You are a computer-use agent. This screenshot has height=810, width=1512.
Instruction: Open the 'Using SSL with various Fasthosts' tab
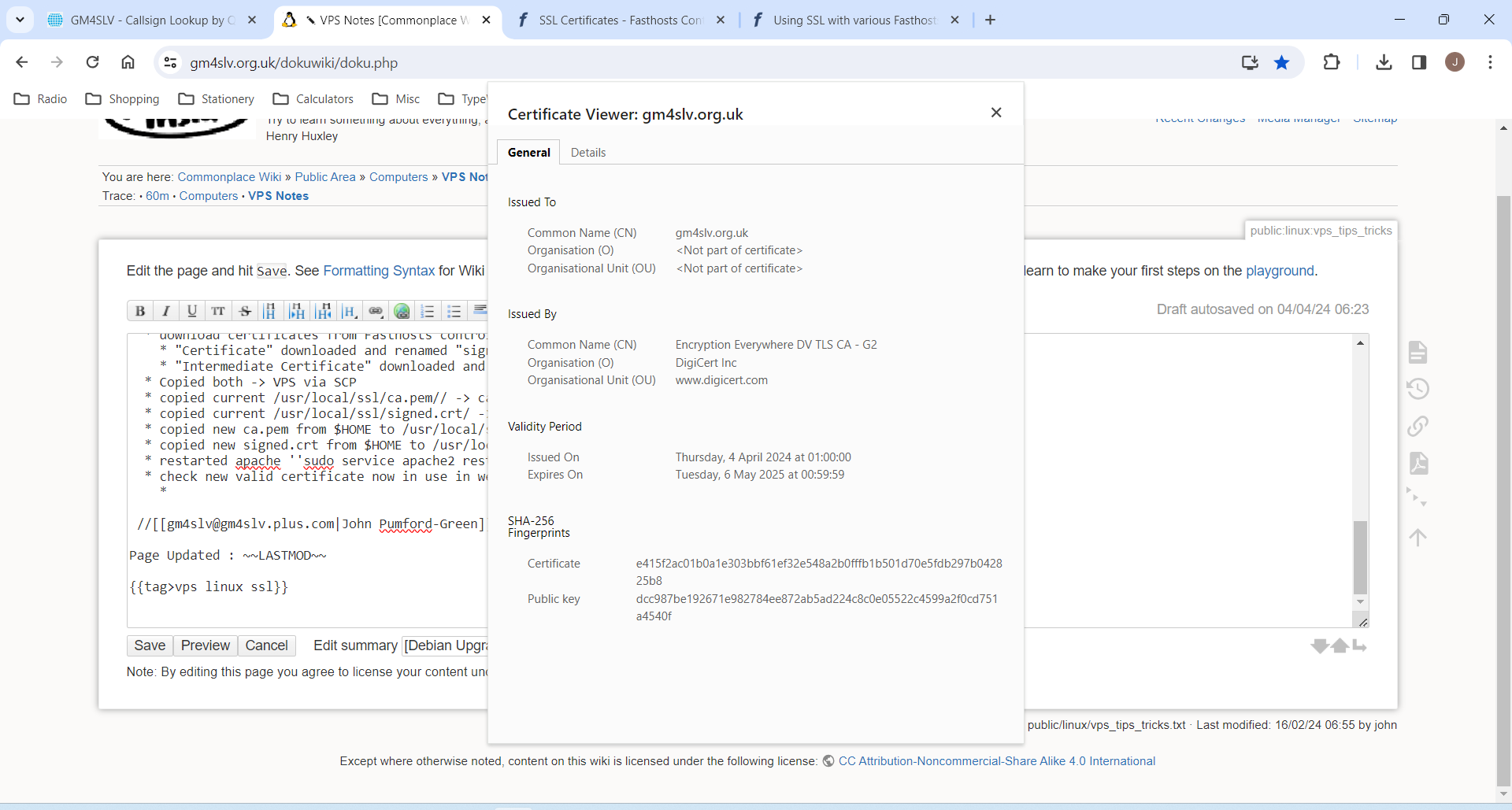point(854,20)
